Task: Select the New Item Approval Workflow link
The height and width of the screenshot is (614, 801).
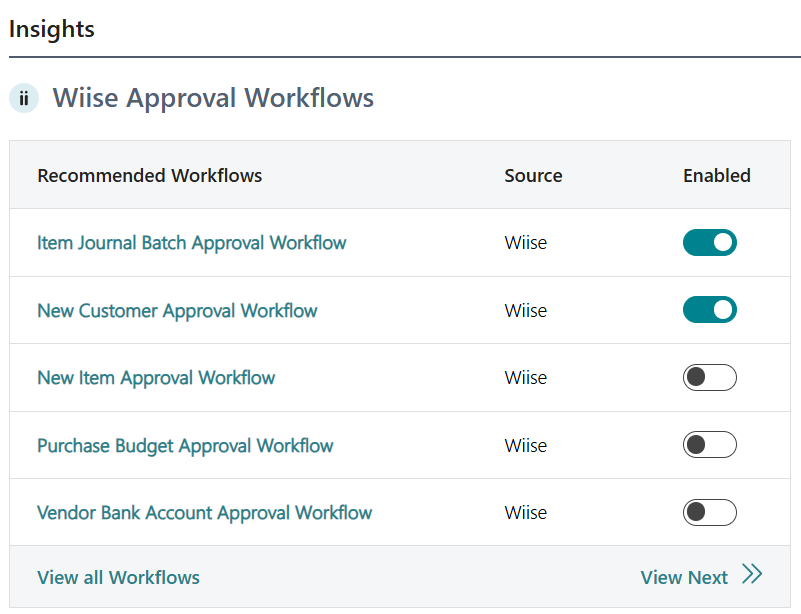Action: click(x=156, y=378)
